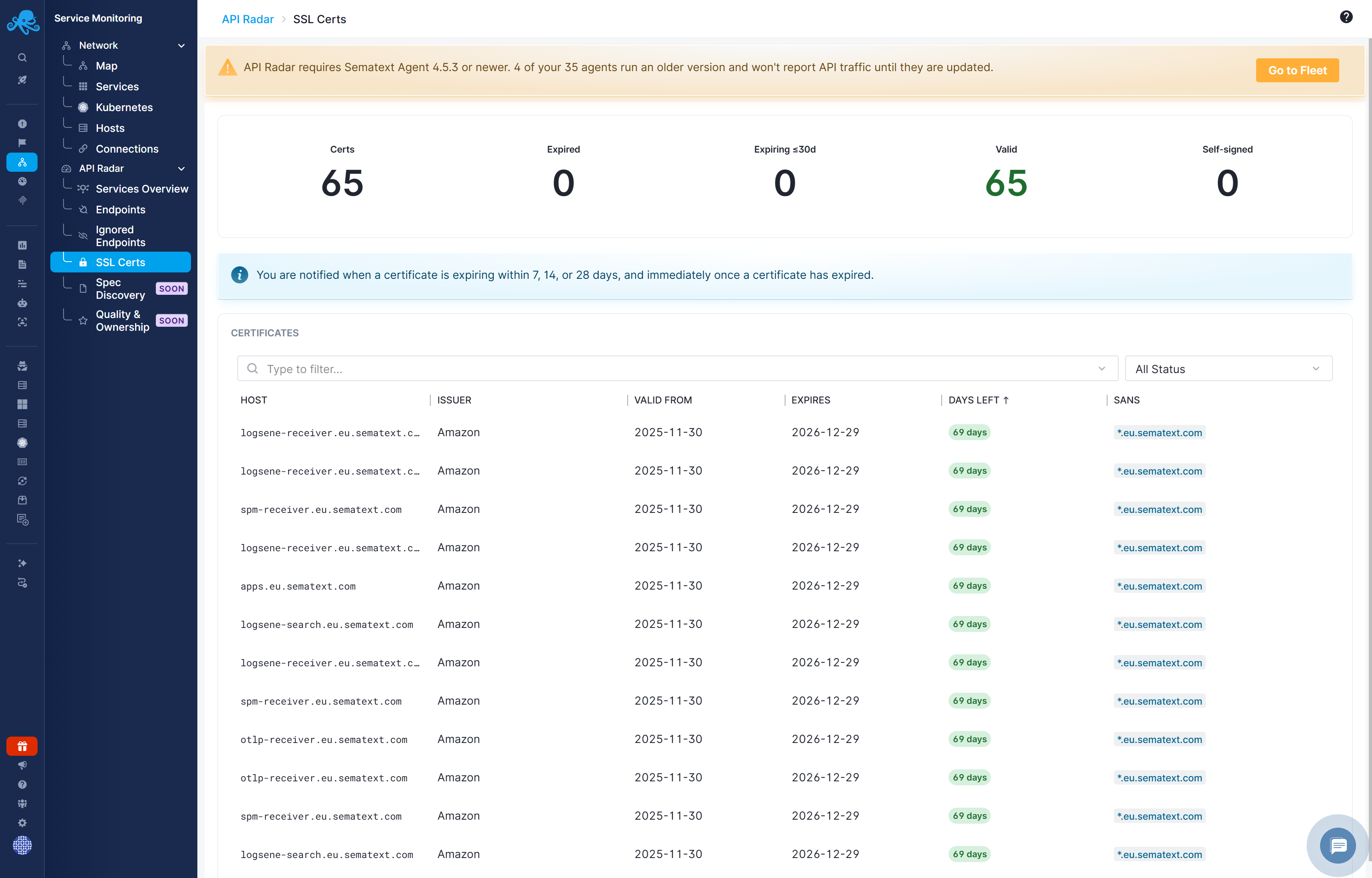Click the Type to filter input
This screenshot has width=1372, height=878.
pyautogui.click(x=678, y=369)
